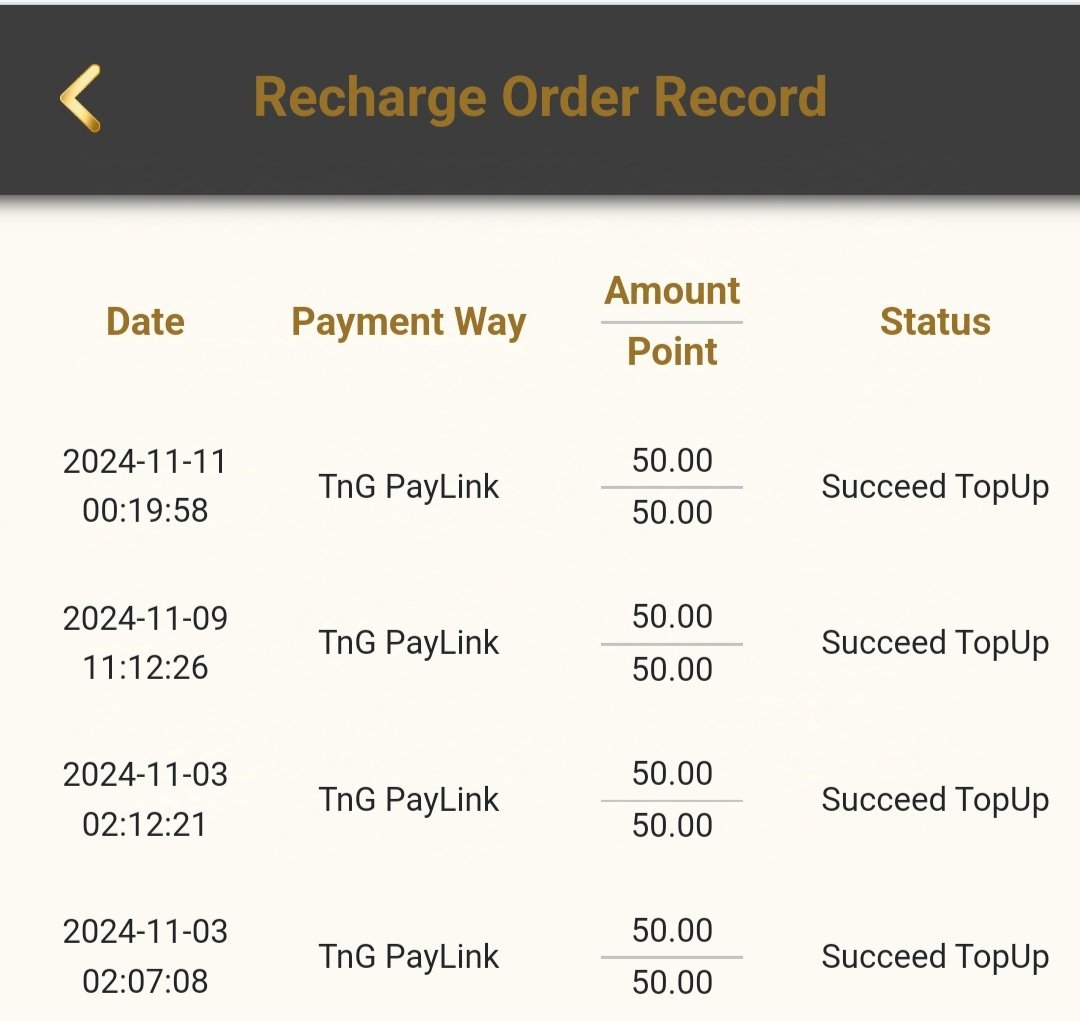Open the 2024-11-11 00:19:58 record date
The image size is (1080, 1022).
(x=145, y=486)
